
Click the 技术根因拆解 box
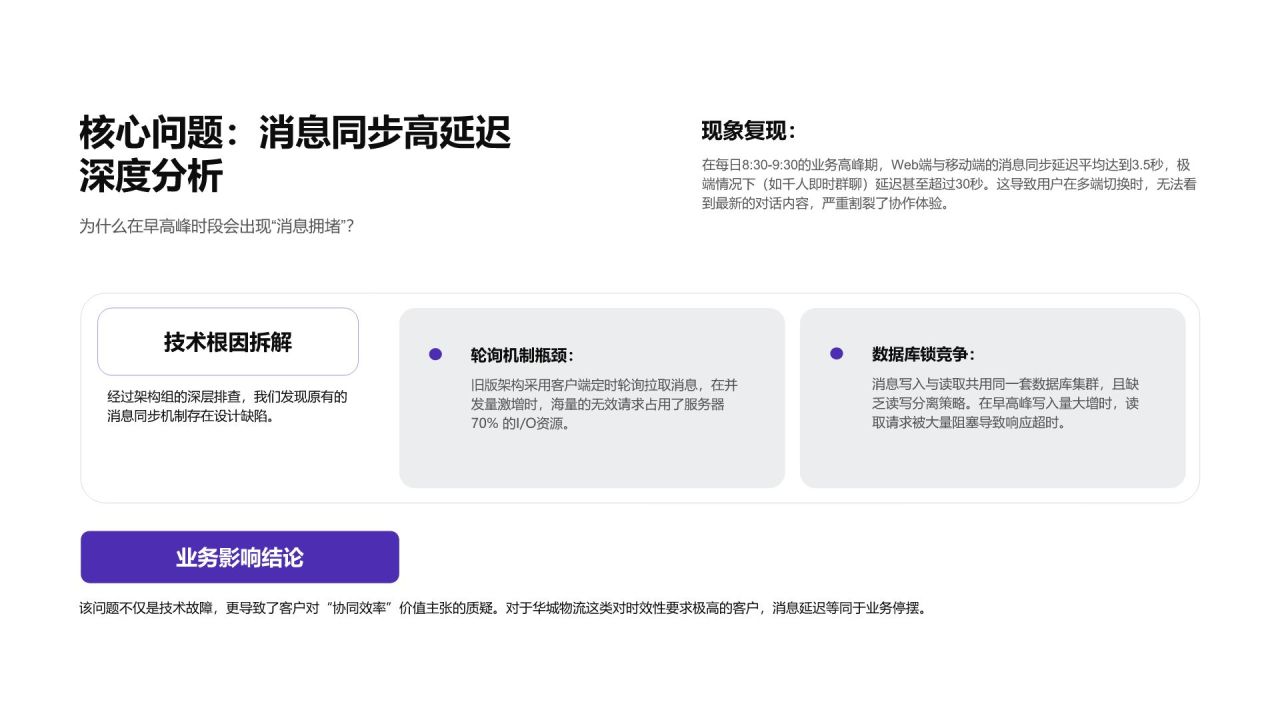(228, 342)
